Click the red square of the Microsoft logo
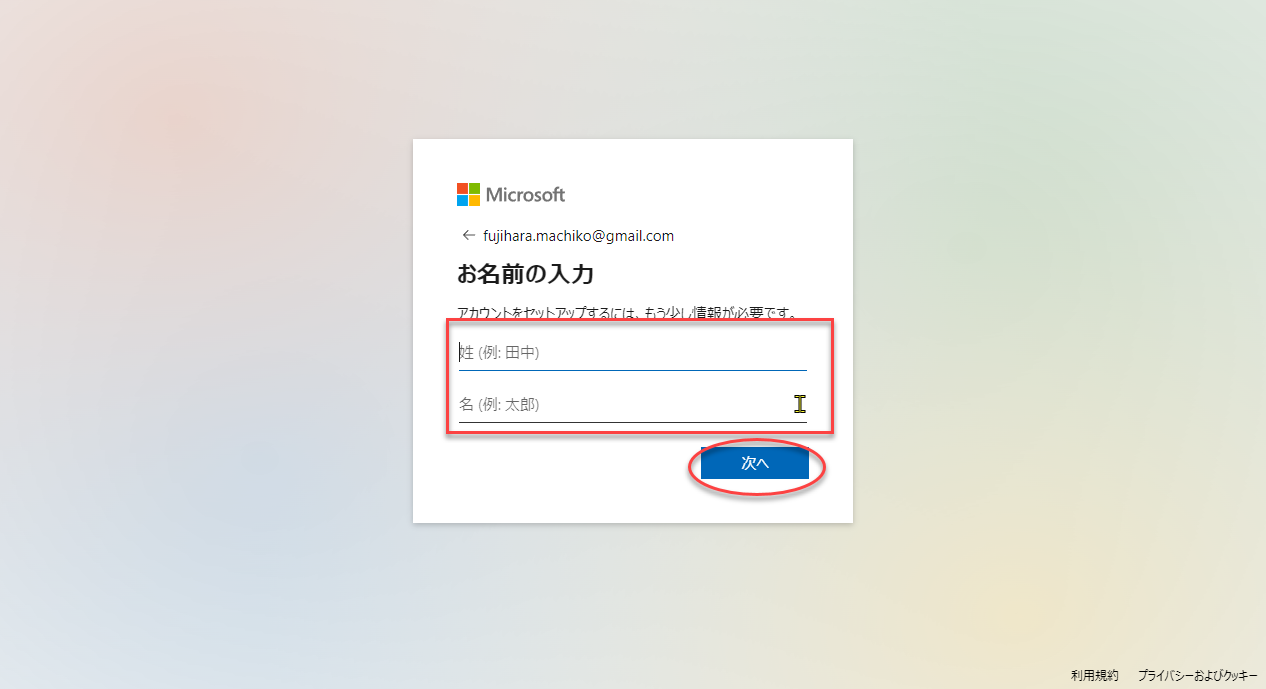The image size is (1266, 689). coord(462,188)
